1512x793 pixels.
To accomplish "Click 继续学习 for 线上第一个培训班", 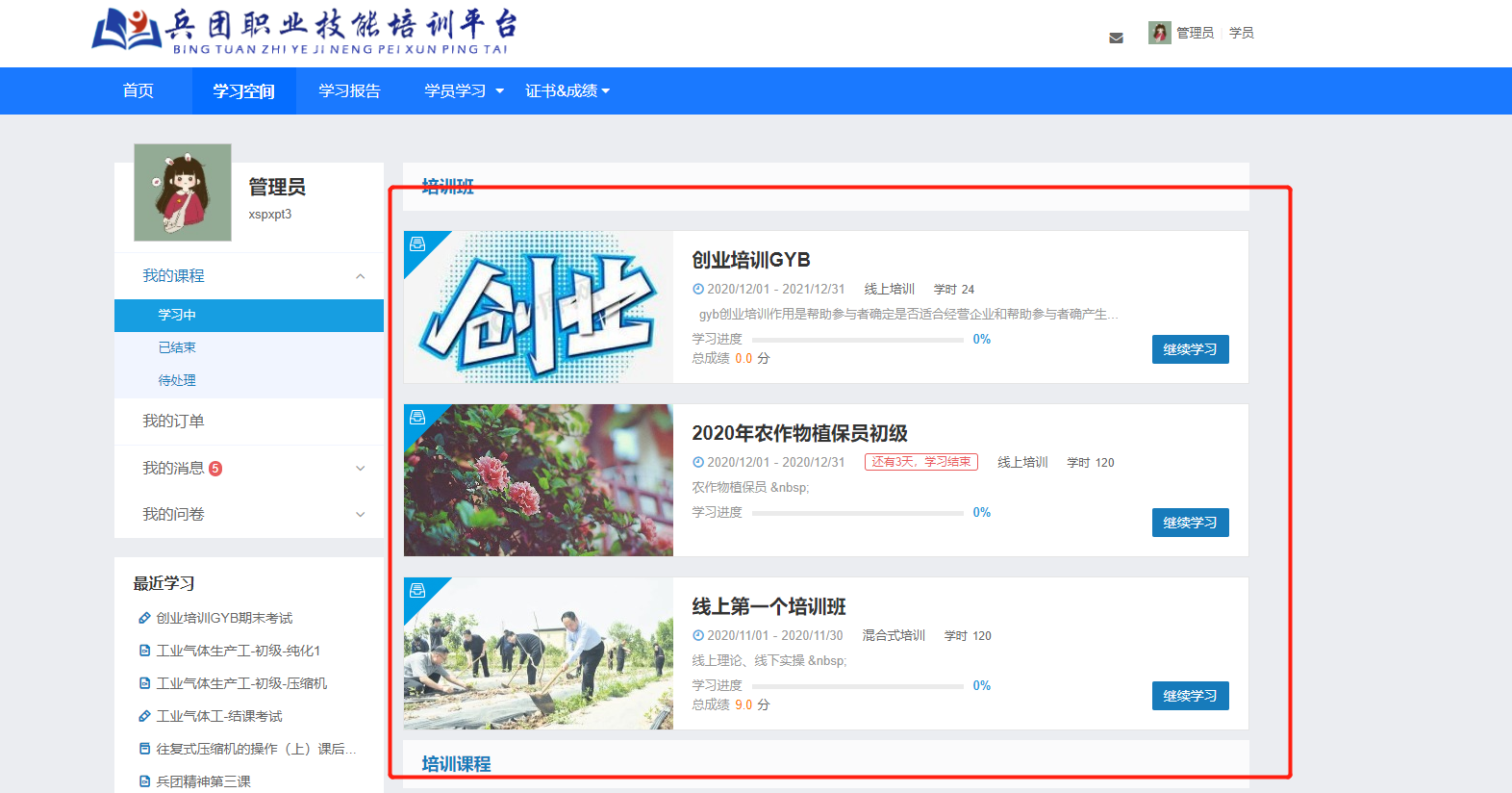I will (1190, 696).
